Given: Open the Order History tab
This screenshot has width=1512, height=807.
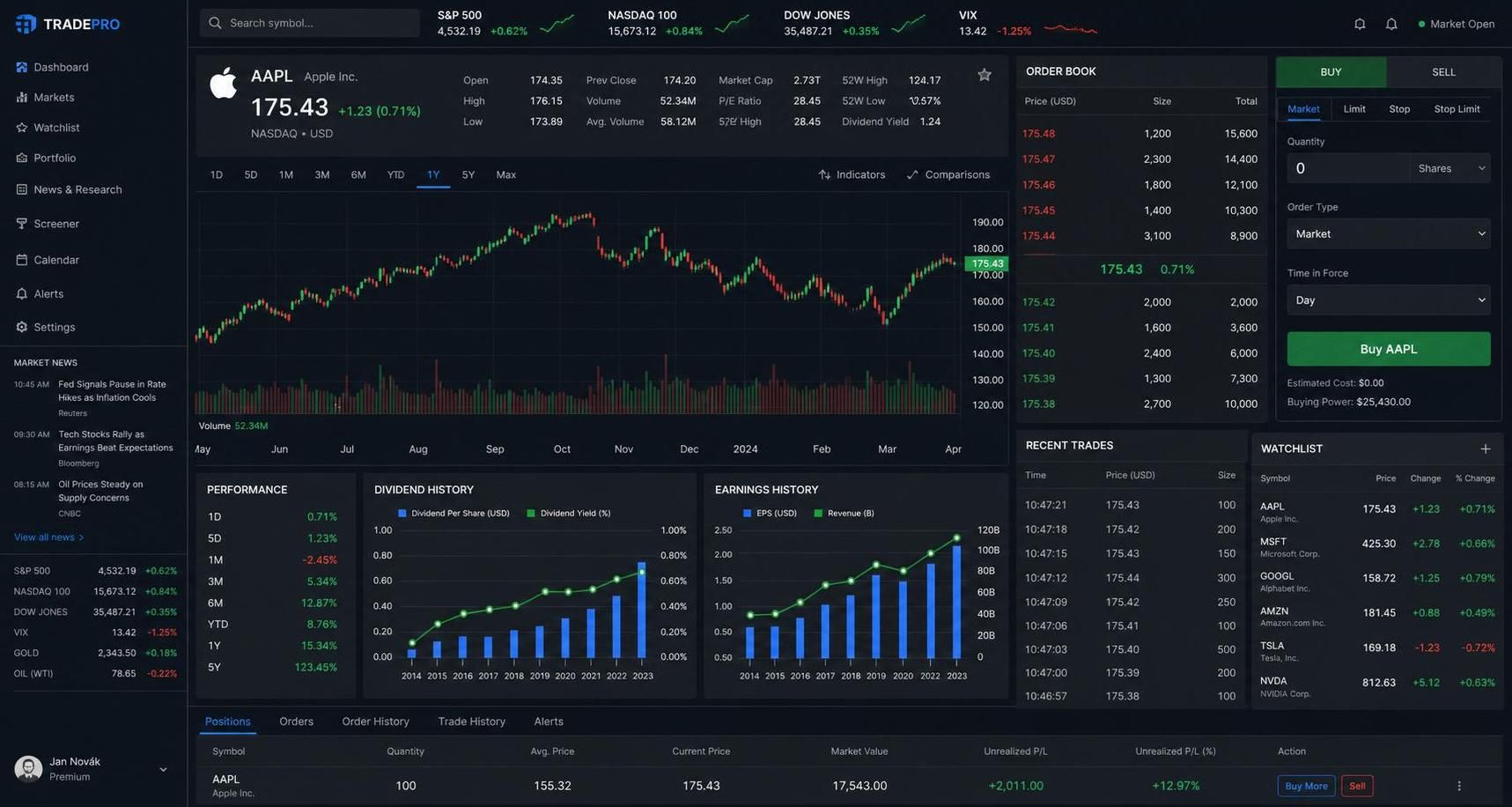Looking at the screenshot, I should click(376, 722).
